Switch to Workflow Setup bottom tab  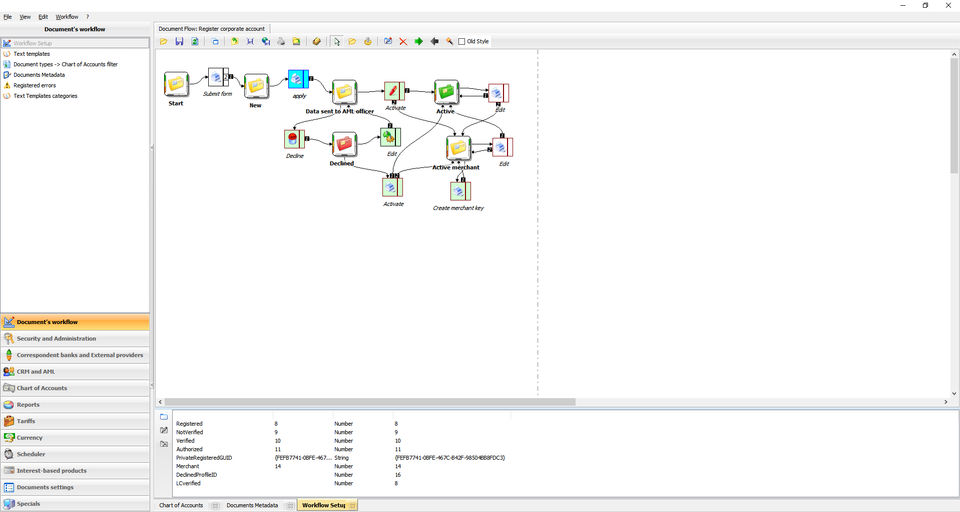328,505
